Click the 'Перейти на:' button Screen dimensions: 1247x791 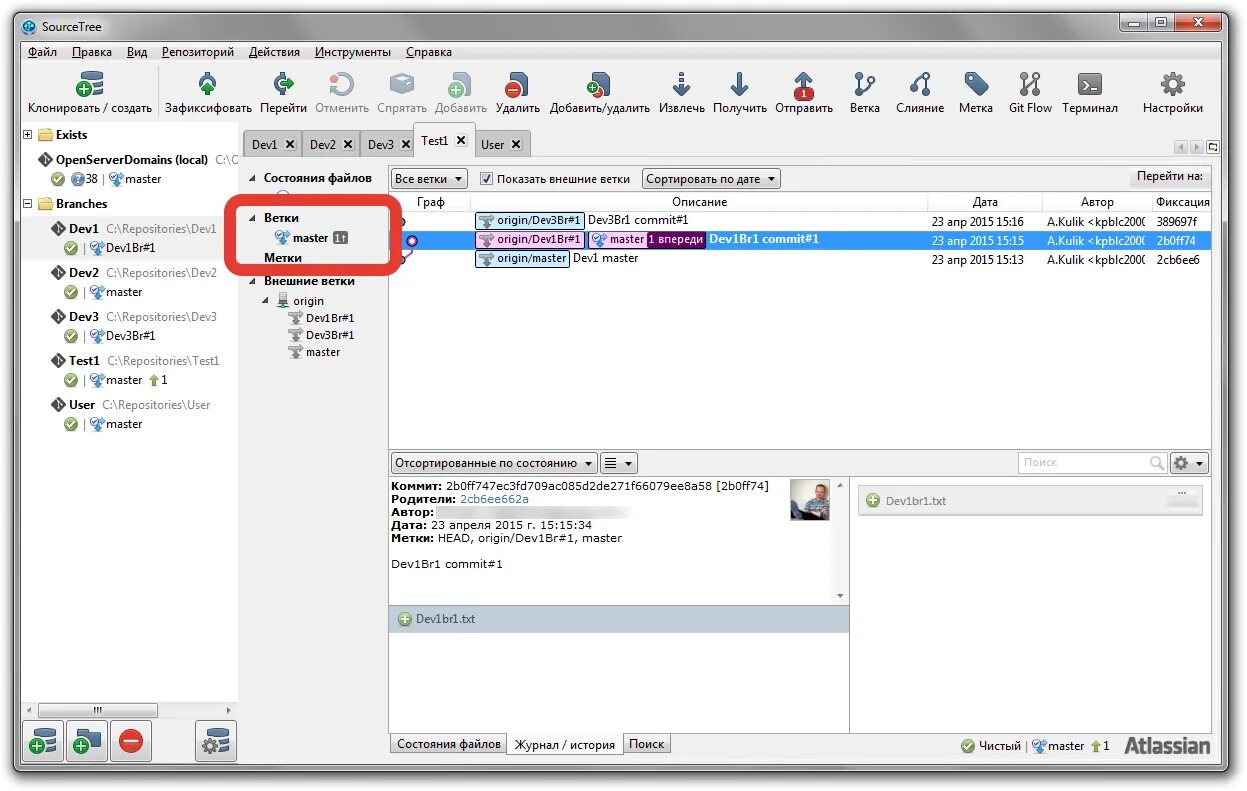[1169, 177]
